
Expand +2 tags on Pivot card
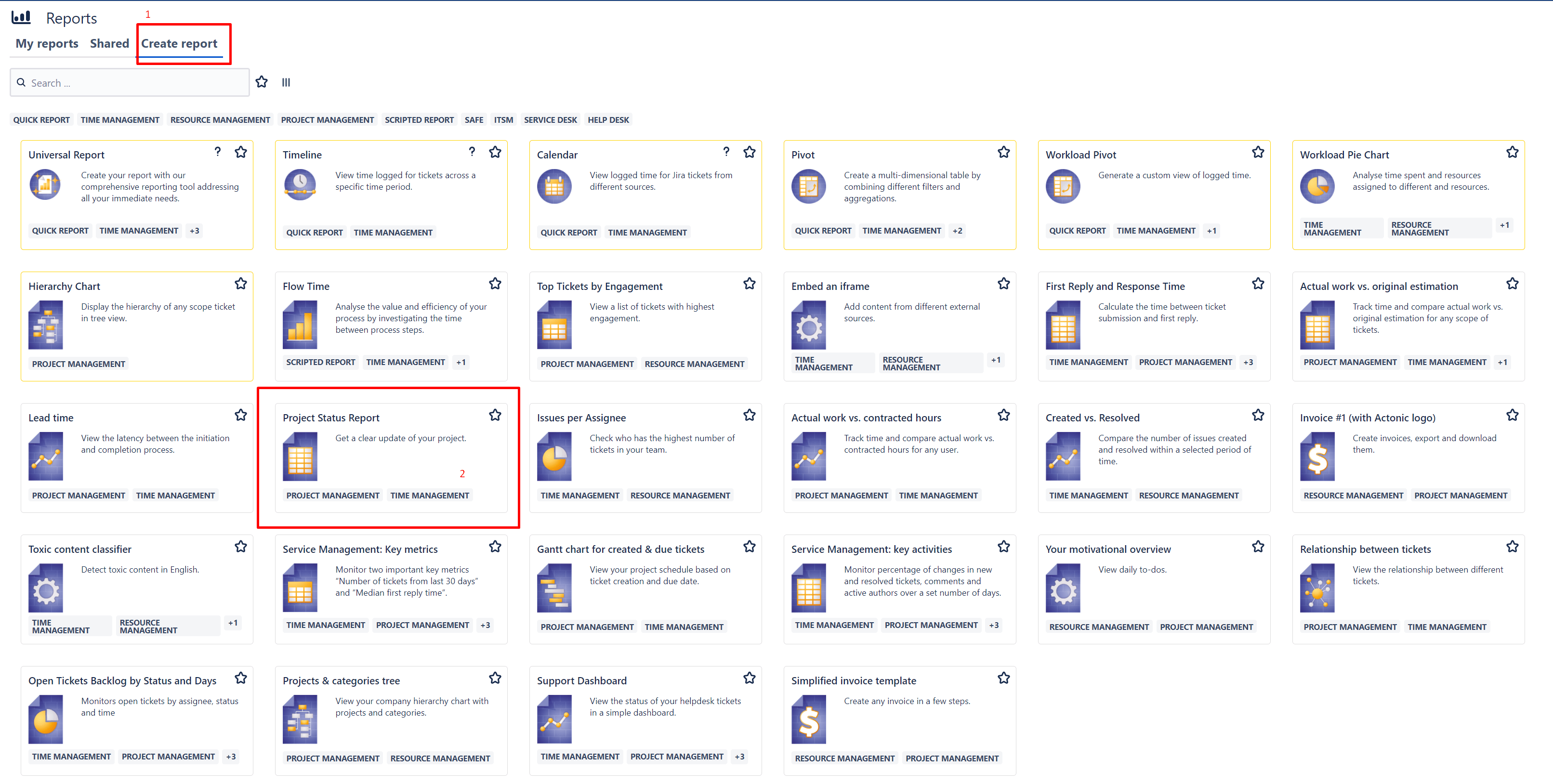(957, 231)
